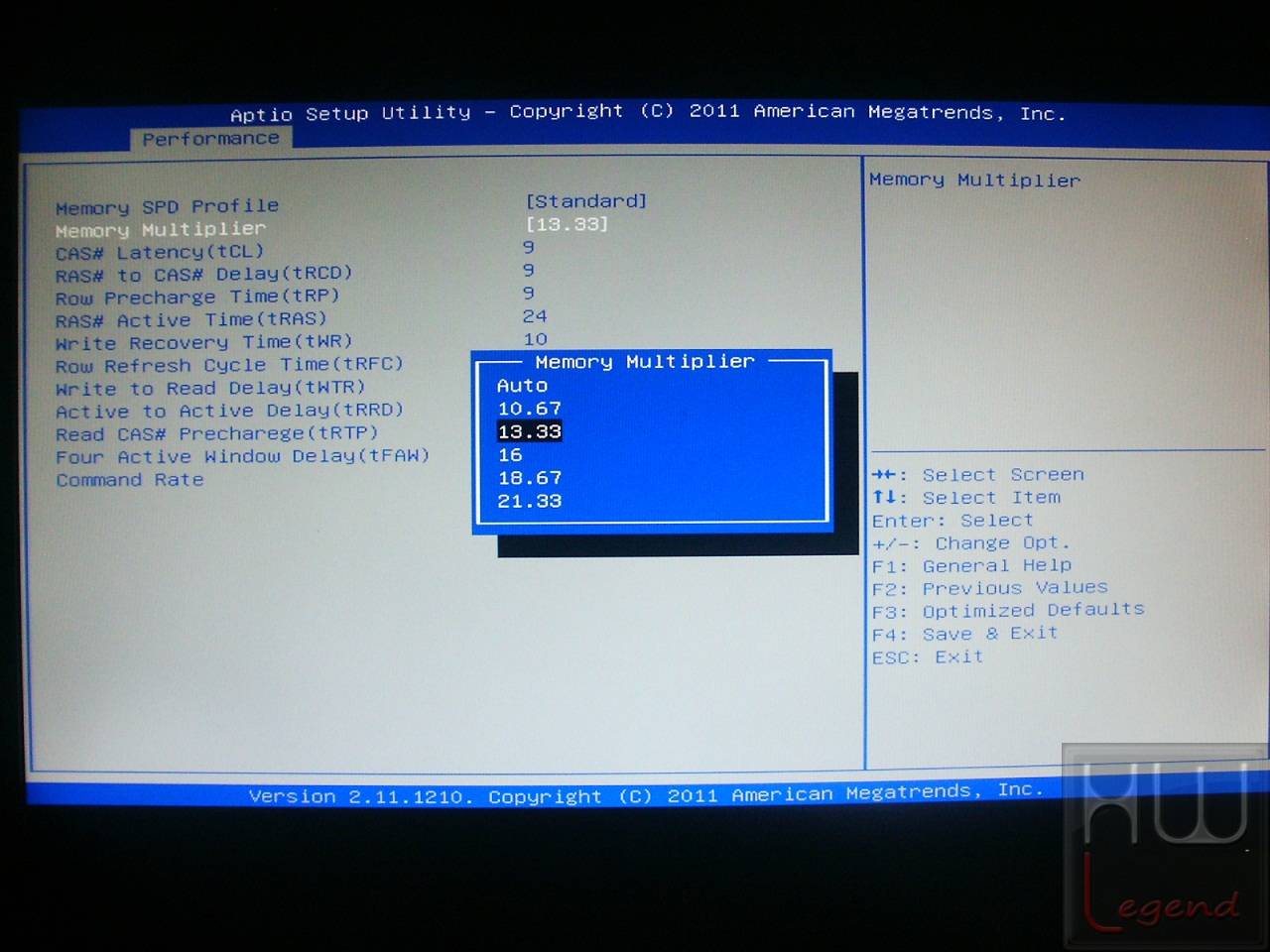1270x952 pixels.
Task: Choose 18.67 in Memory Multiplier popup
Action: [x=529, y=478]
